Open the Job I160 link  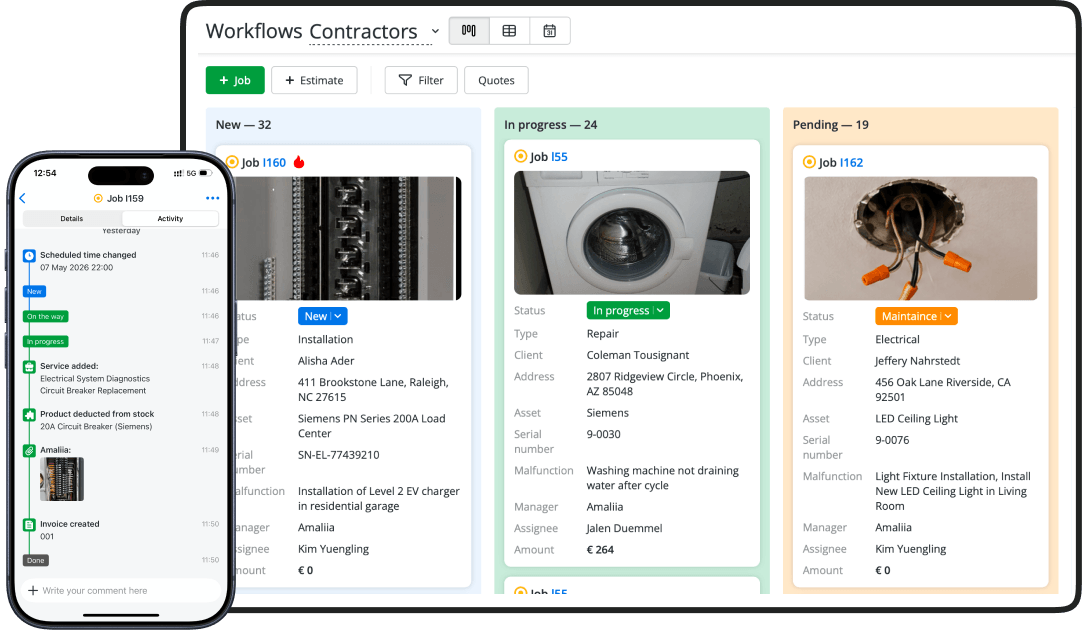click(x=274, y=163)
